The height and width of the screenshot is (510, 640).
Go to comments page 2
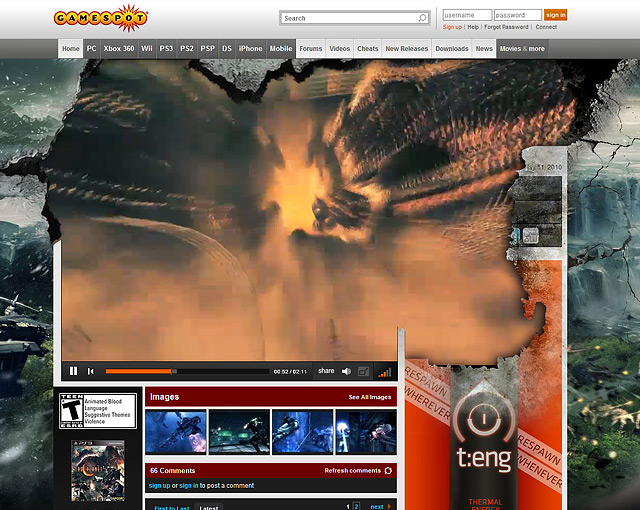pos(356,506)
